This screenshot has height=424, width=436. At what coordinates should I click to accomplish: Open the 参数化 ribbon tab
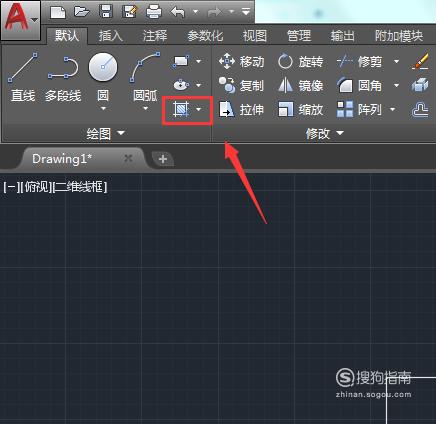click(204, 36)
